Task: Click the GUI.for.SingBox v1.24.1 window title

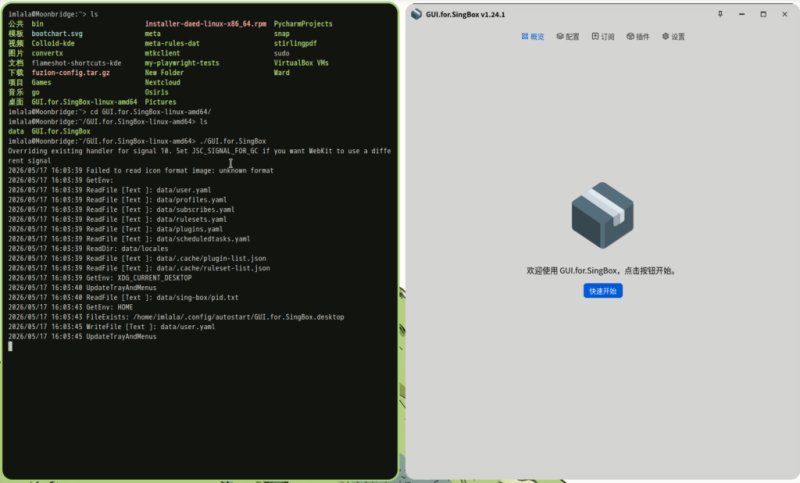Action: (x=465, y=15)
